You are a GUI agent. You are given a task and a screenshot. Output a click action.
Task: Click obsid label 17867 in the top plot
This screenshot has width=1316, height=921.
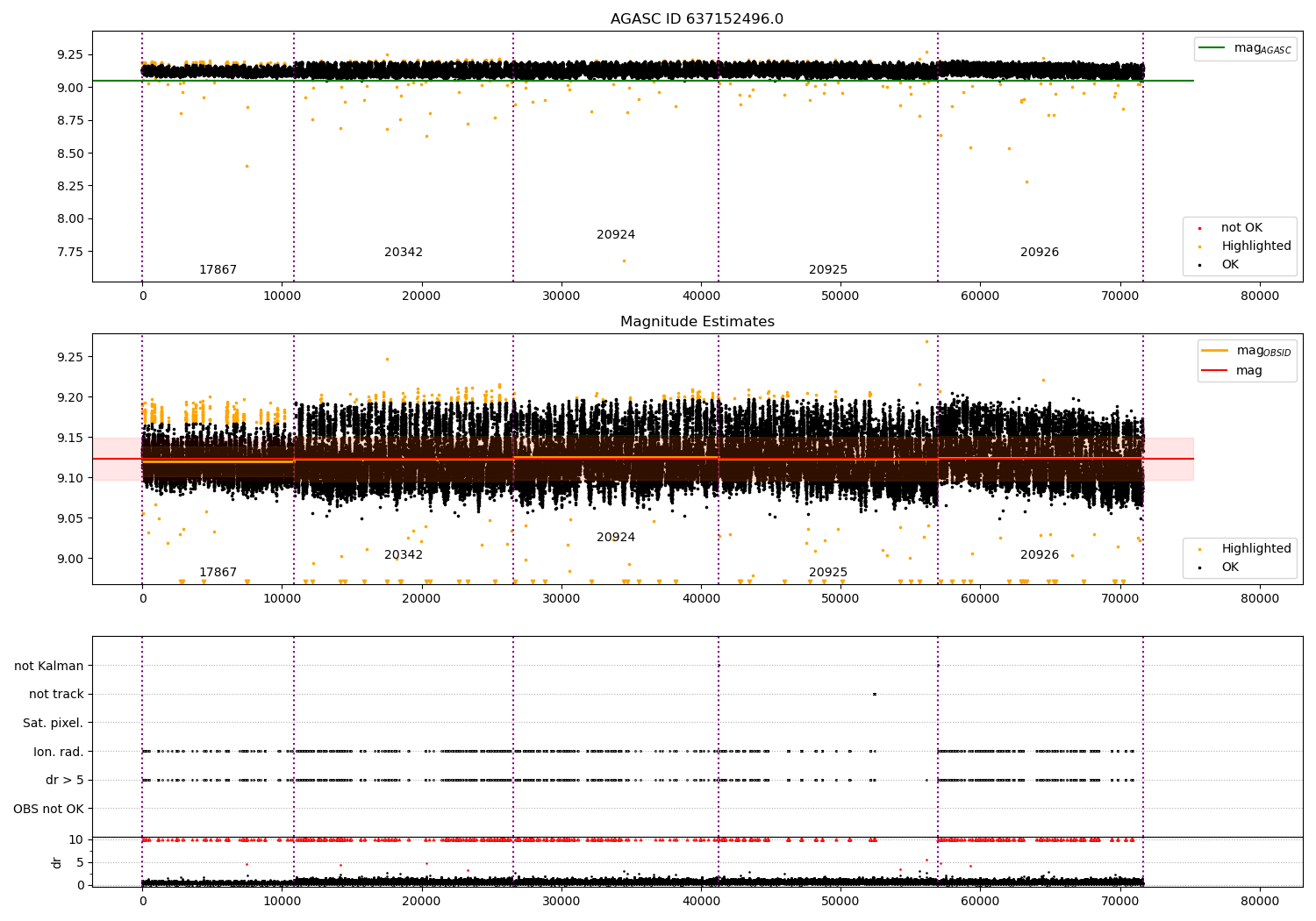pyautogui.click(x=218, y=270)
